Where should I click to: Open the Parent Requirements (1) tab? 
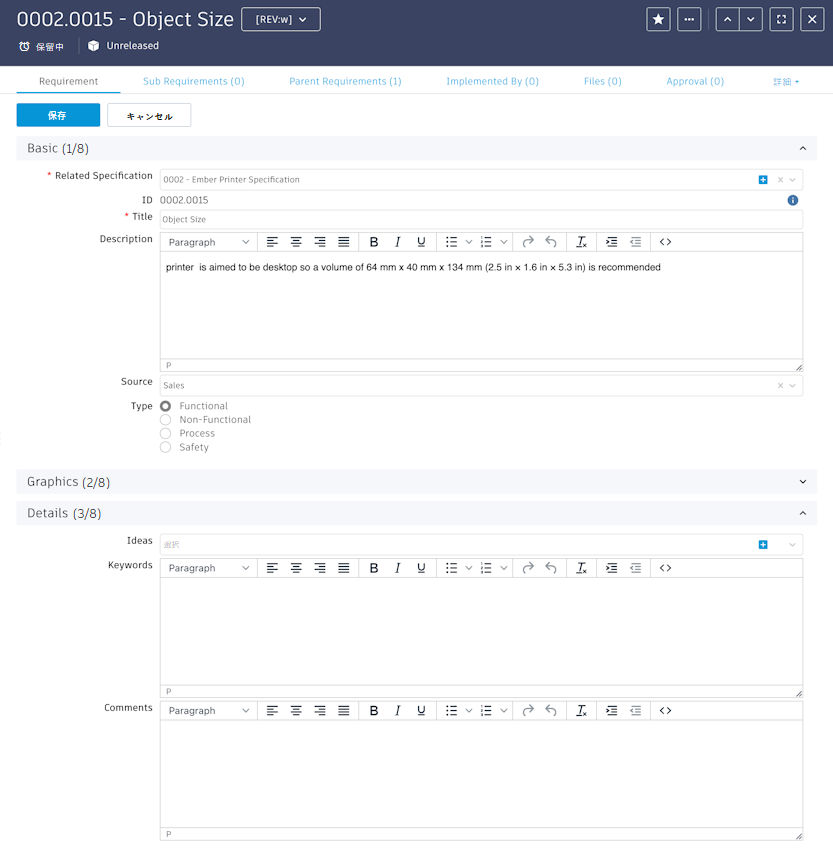coord(345,81)
